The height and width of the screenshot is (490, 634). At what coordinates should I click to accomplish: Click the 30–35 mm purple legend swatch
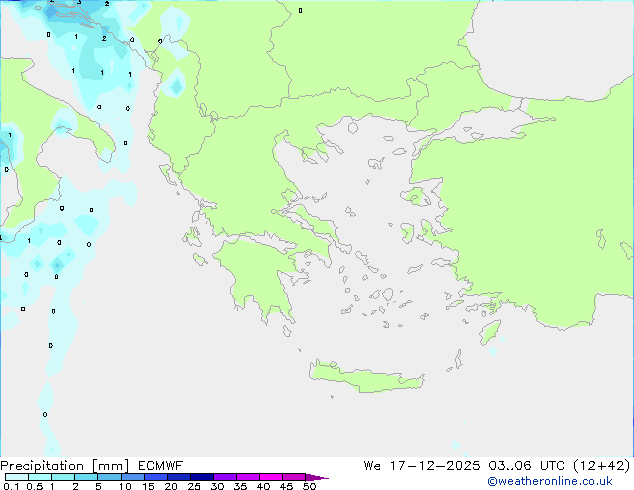point(225,477)
